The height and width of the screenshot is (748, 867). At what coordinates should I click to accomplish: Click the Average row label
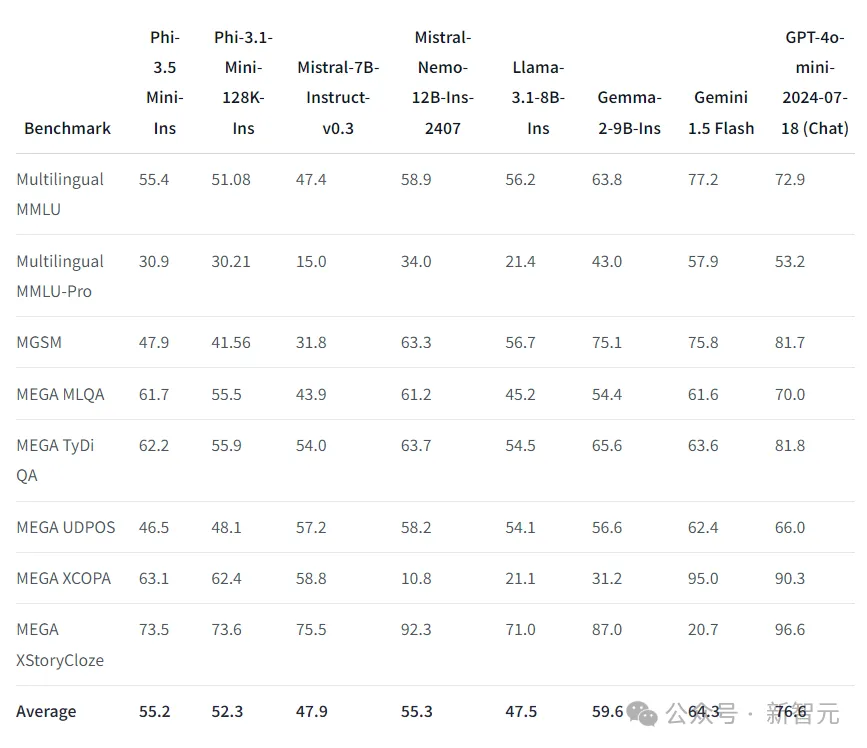click(x=46, y=712)
